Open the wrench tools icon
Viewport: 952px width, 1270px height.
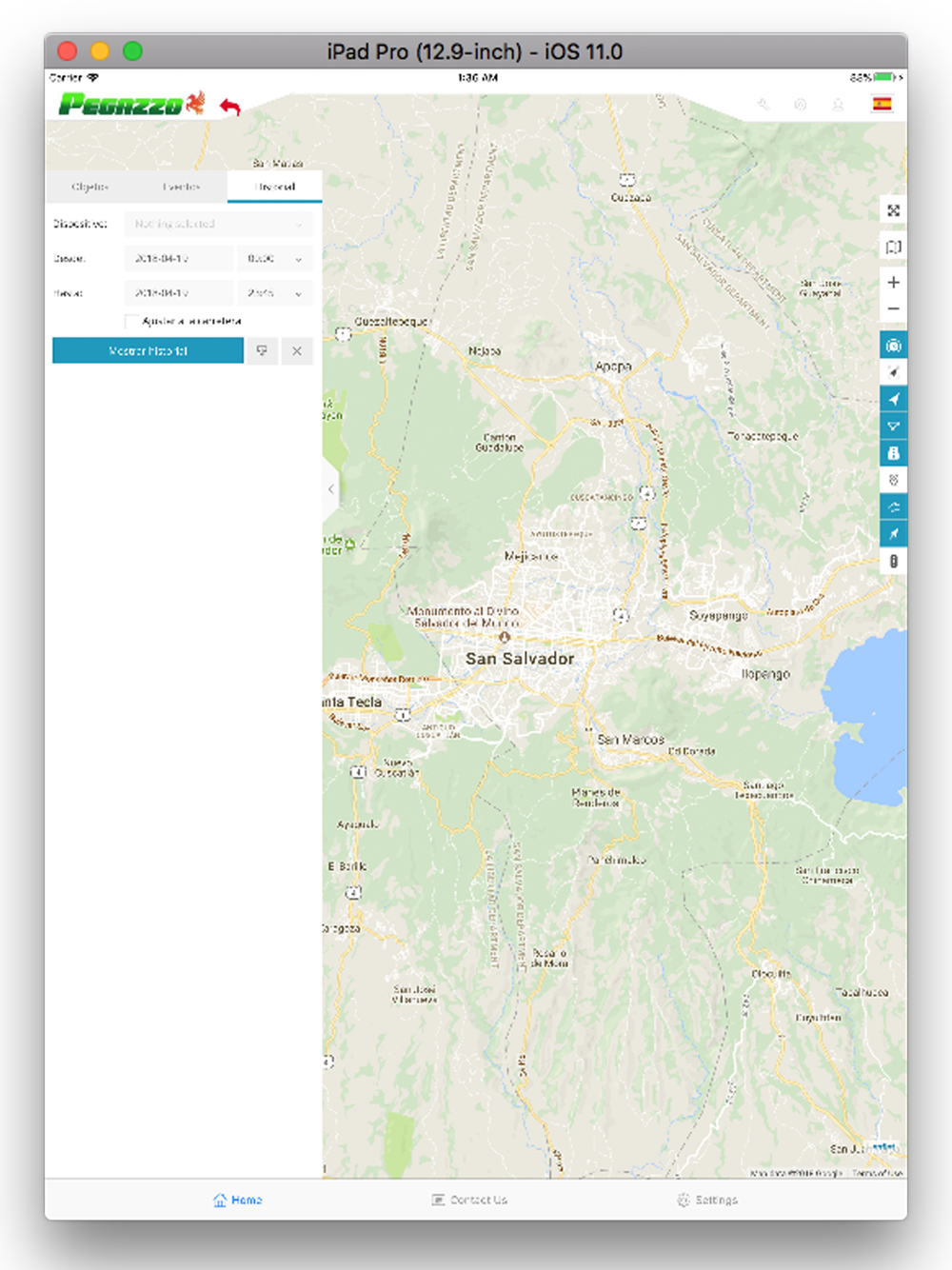[x=764, y=105]
